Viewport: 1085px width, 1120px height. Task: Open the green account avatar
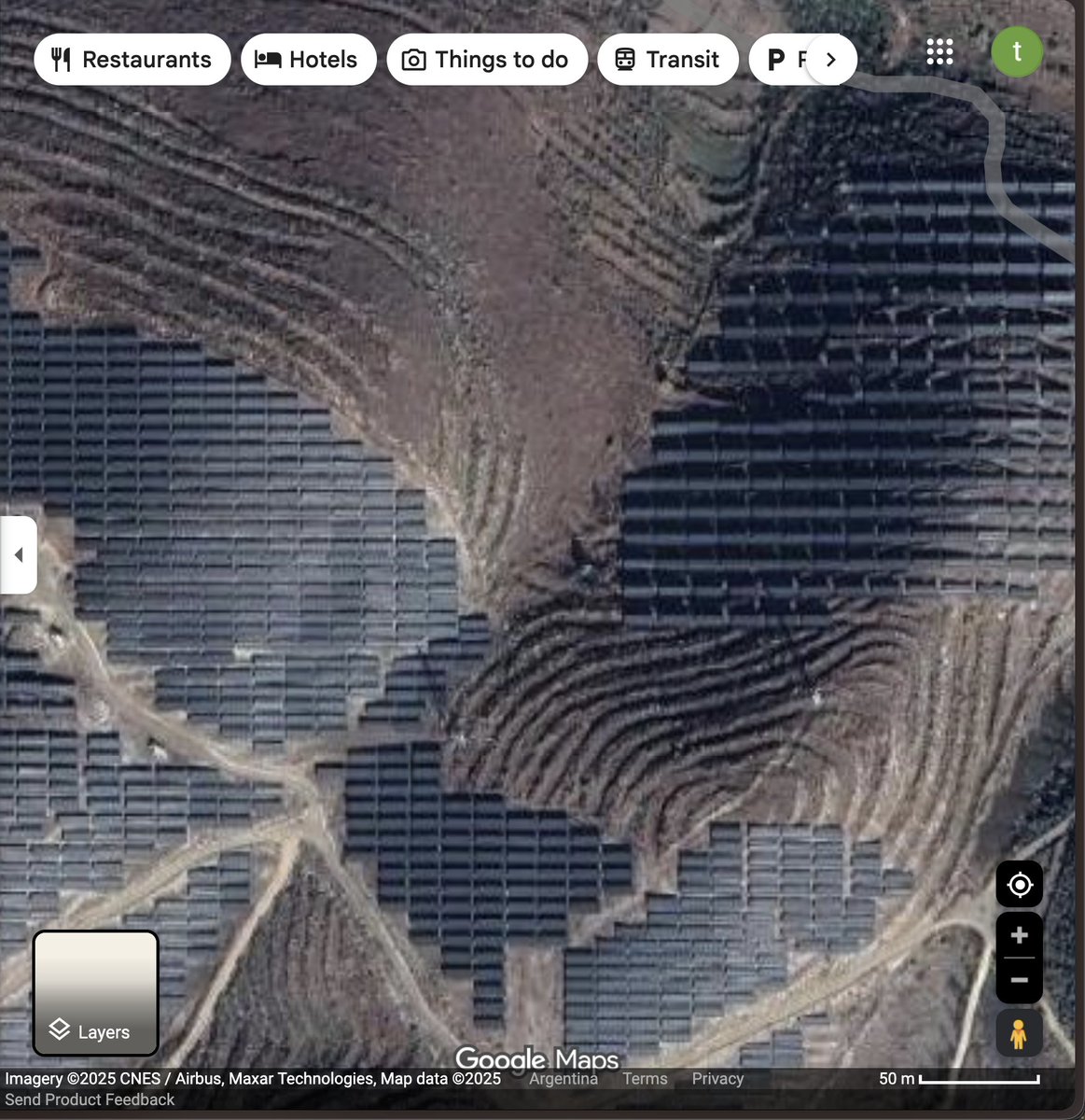click(1017, 51)
